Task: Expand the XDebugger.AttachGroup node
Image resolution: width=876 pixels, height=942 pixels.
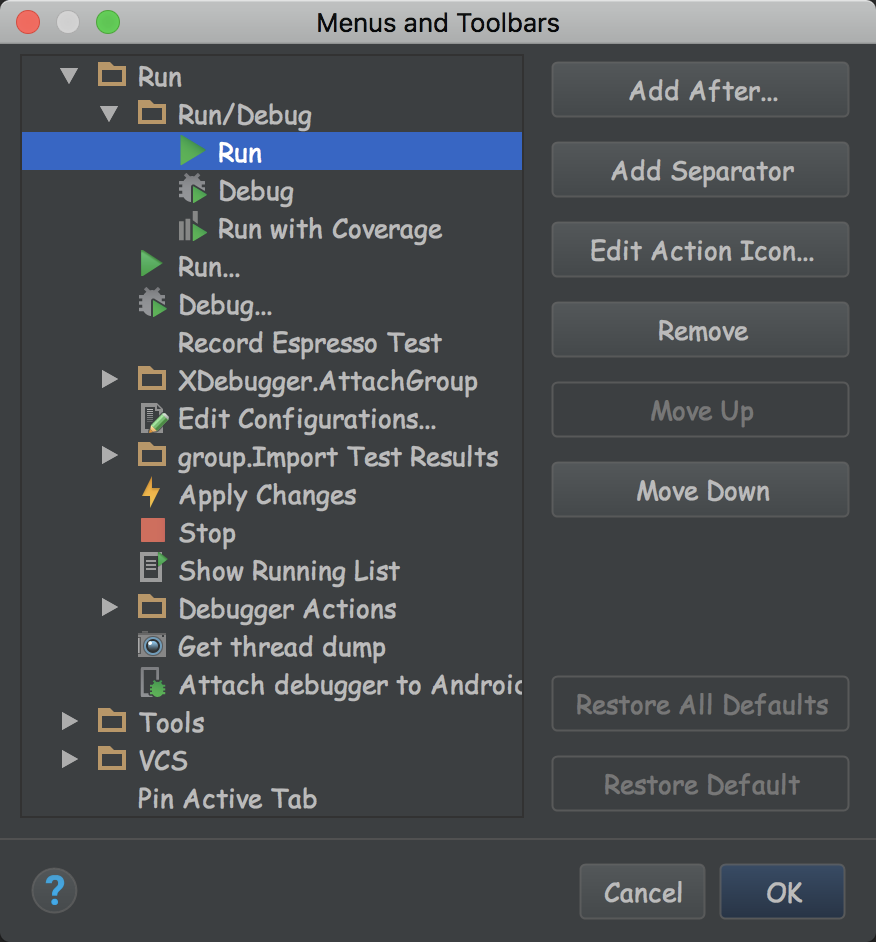Action: pyautogui.click(x=109, y=379)
